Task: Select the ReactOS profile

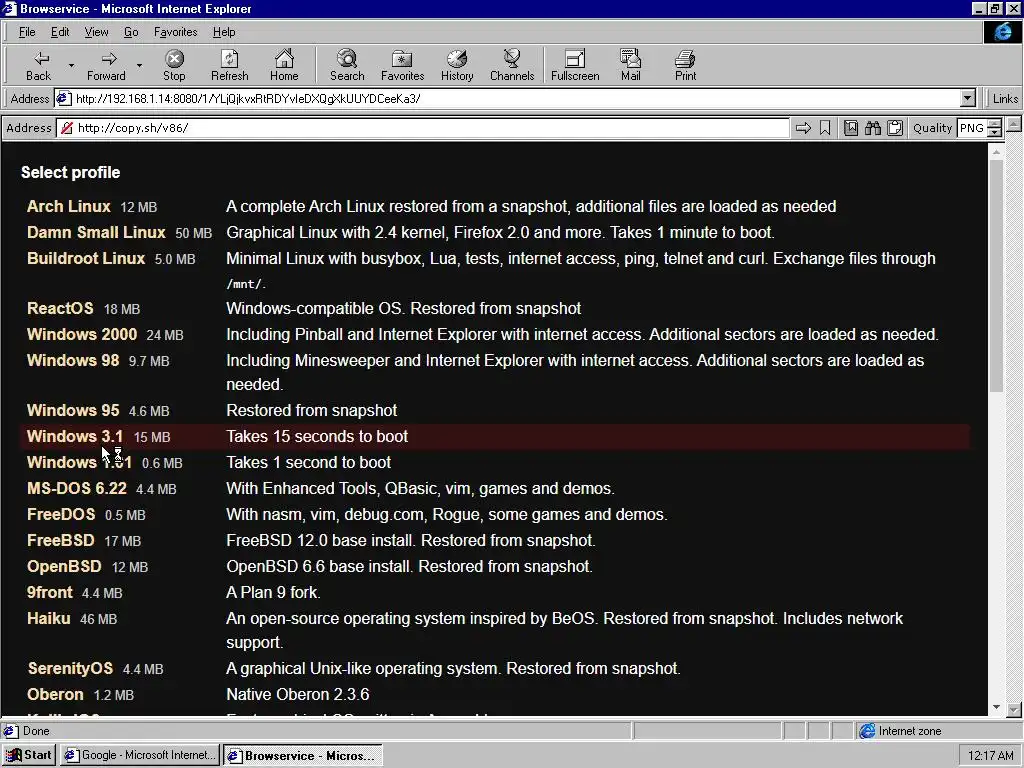Action: point(60,308)
